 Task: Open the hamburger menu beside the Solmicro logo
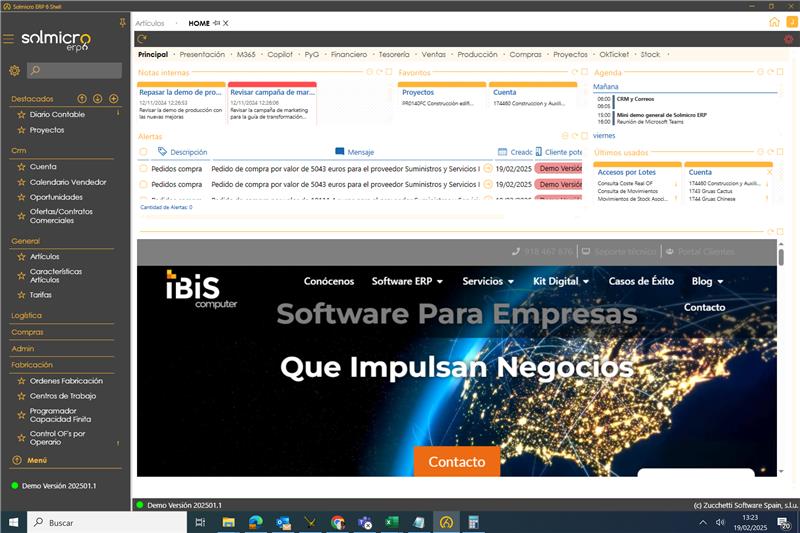(8, 39)
